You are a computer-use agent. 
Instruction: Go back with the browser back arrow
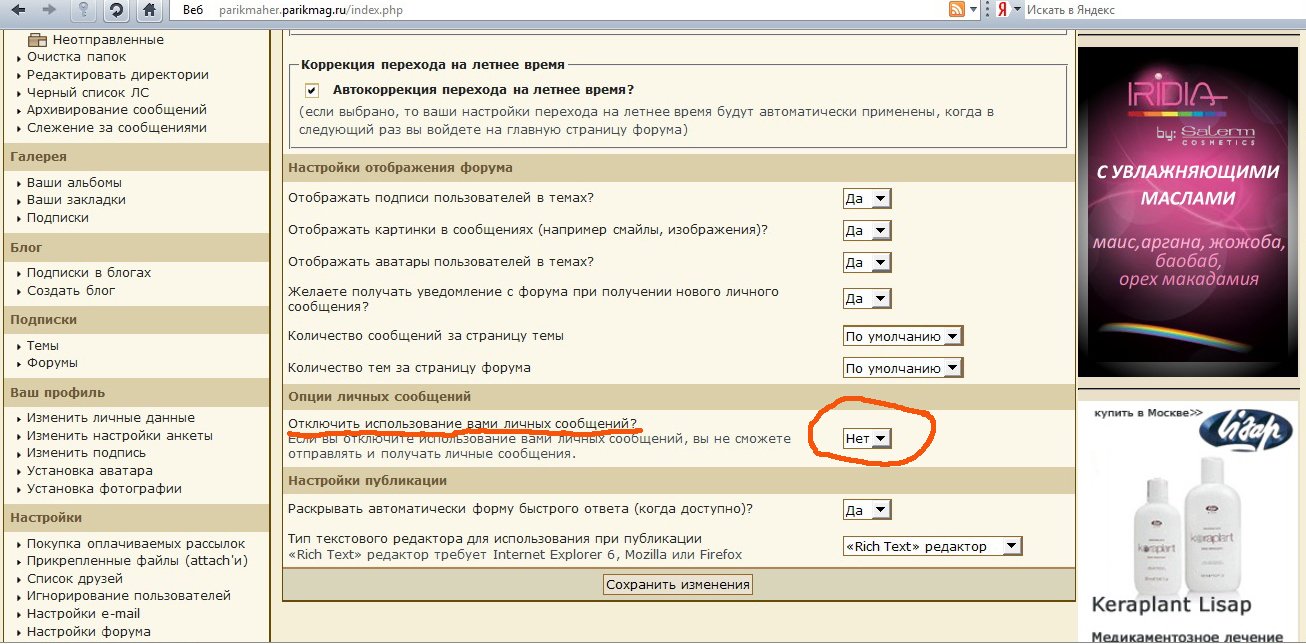(18, 10)
